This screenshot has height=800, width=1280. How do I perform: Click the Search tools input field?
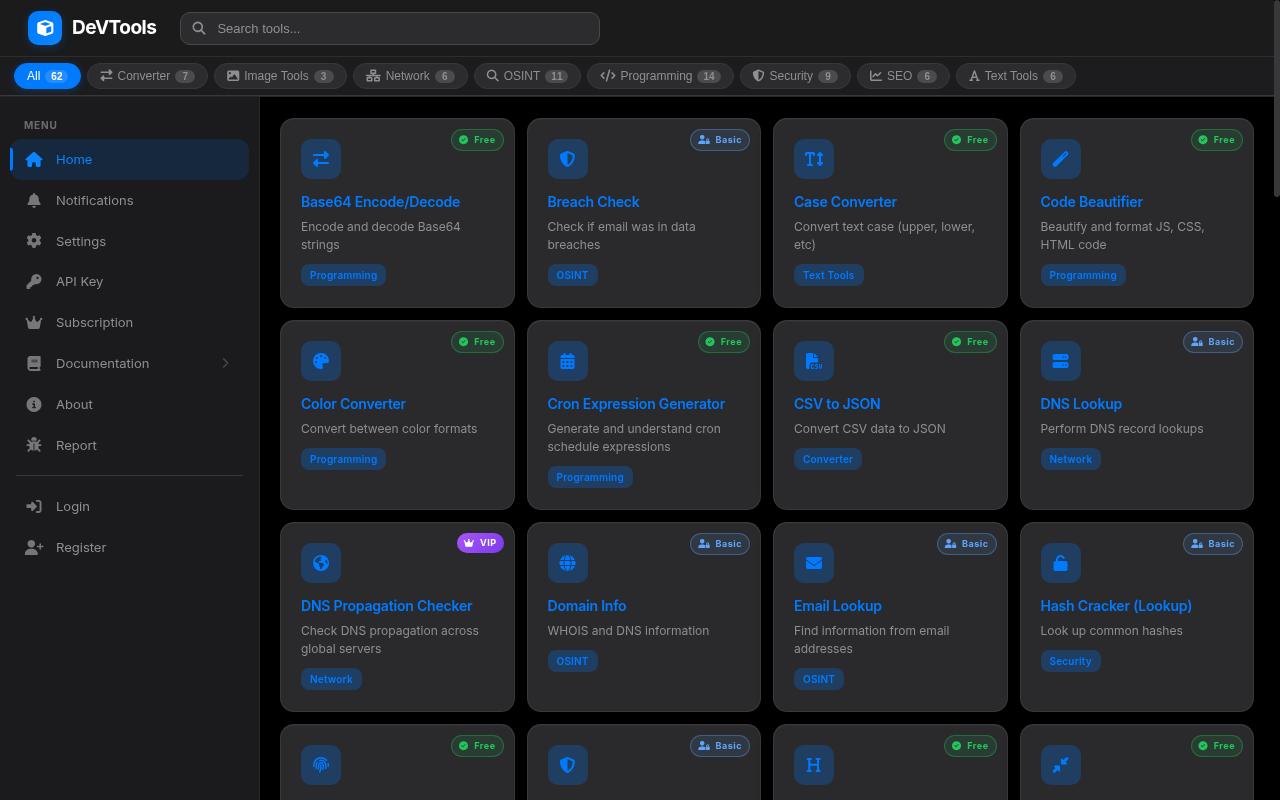click(x=390, y=28)
